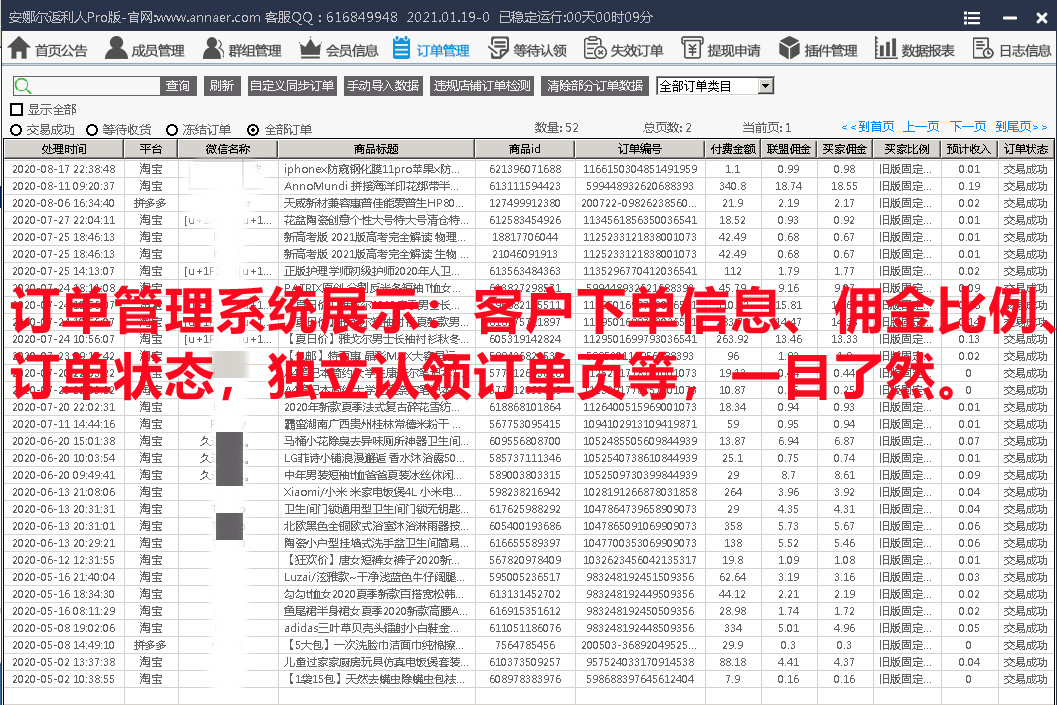Close the application window
The image size is (1057, 705).
pos(1041,18)
